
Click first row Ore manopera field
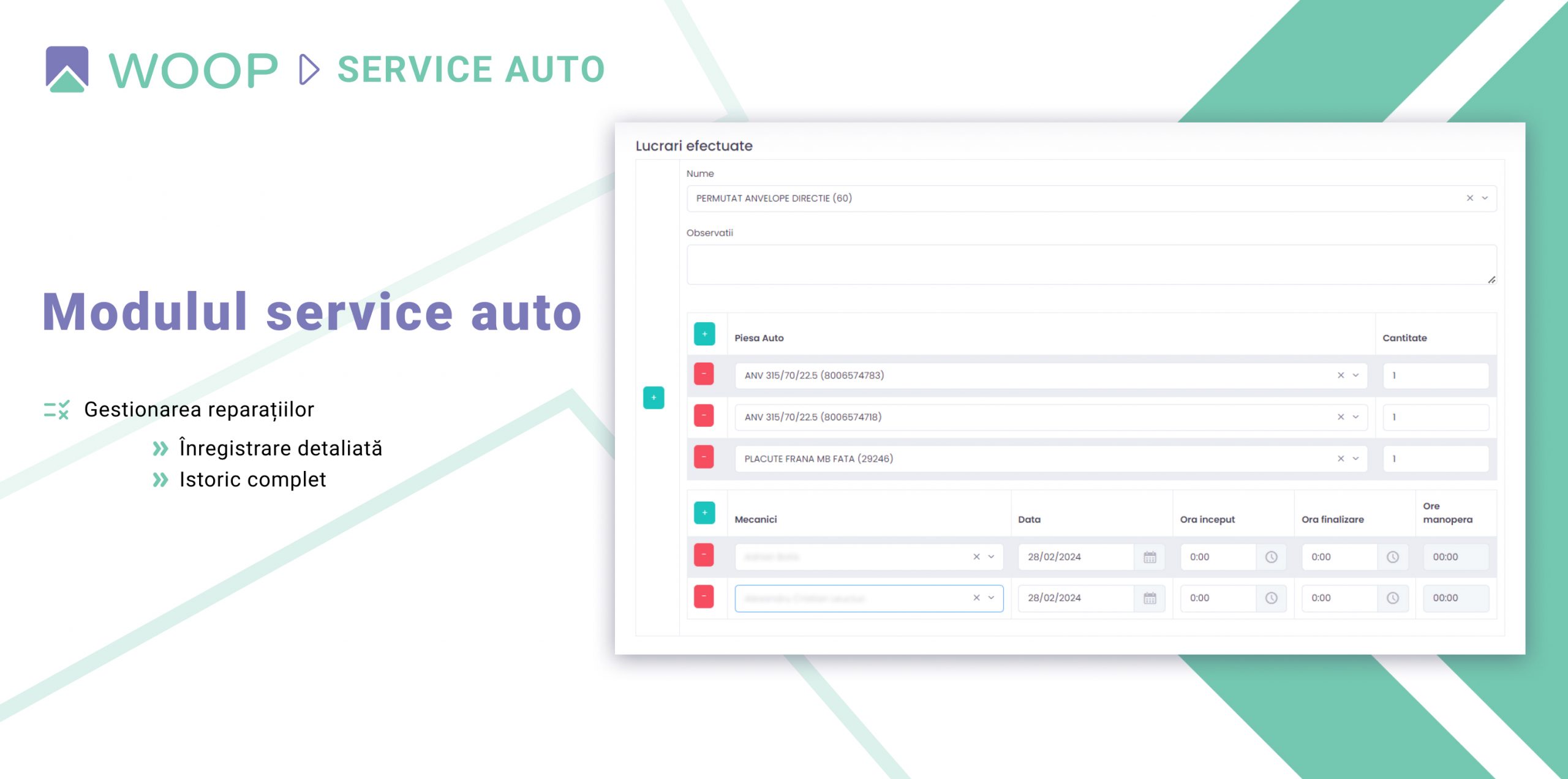point(1456,557)
